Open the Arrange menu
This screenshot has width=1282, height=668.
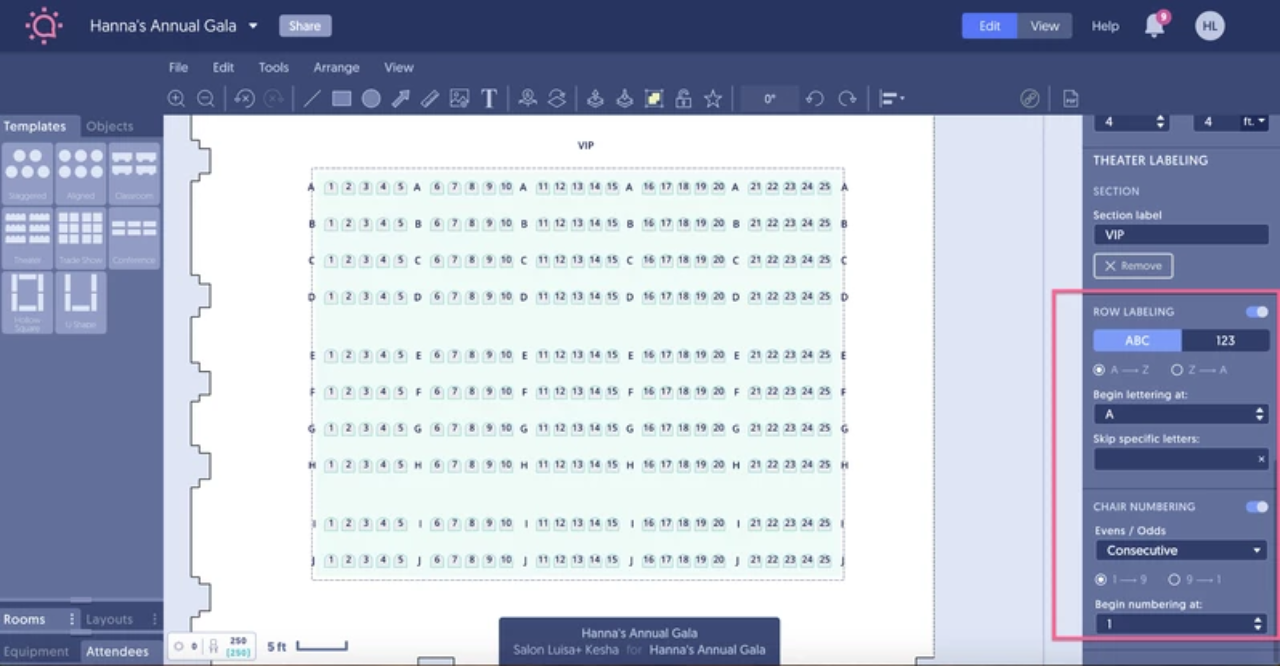click(336, 67)
